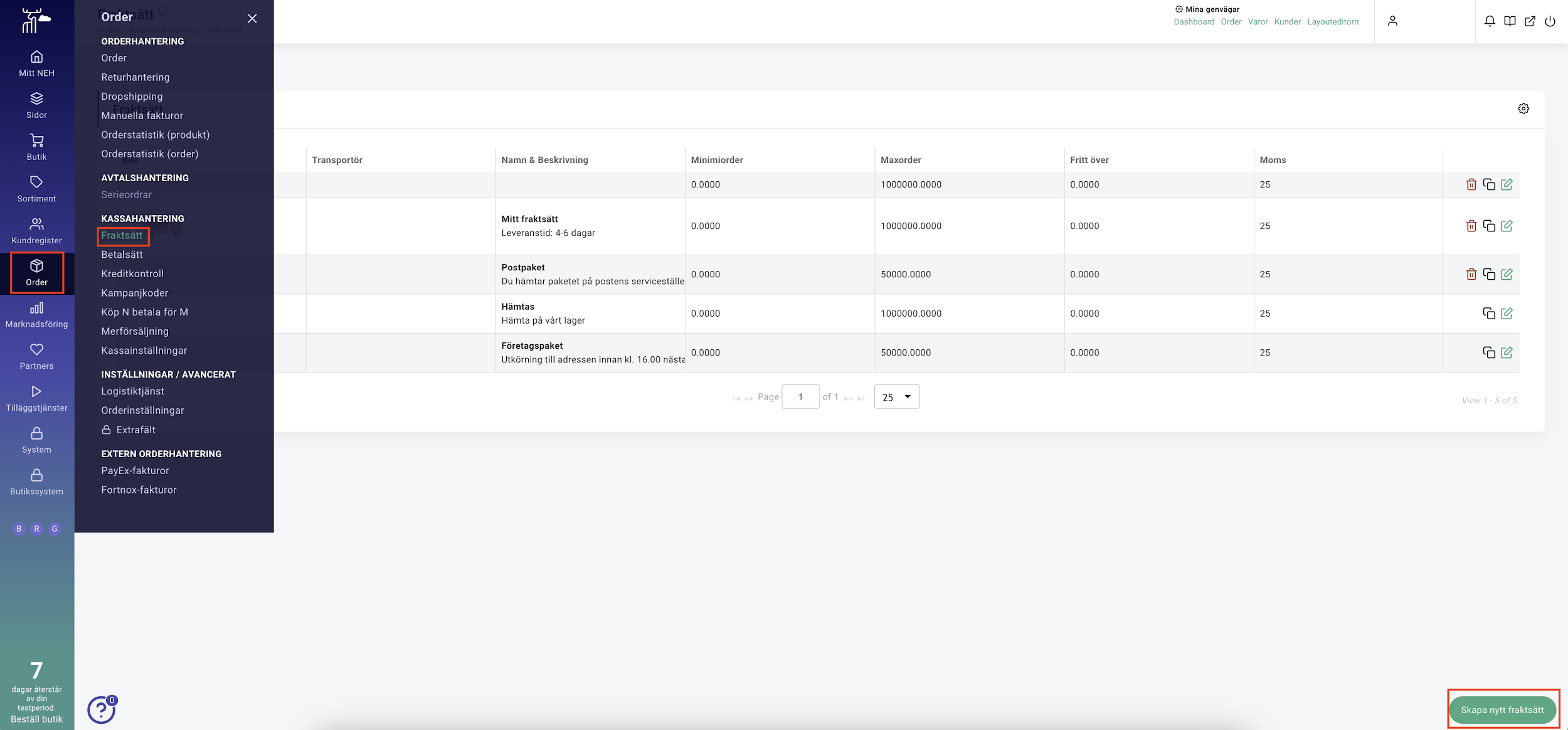1568x730 pixels.
Task: Open the user profile icon
Action: coord(1392,21)
